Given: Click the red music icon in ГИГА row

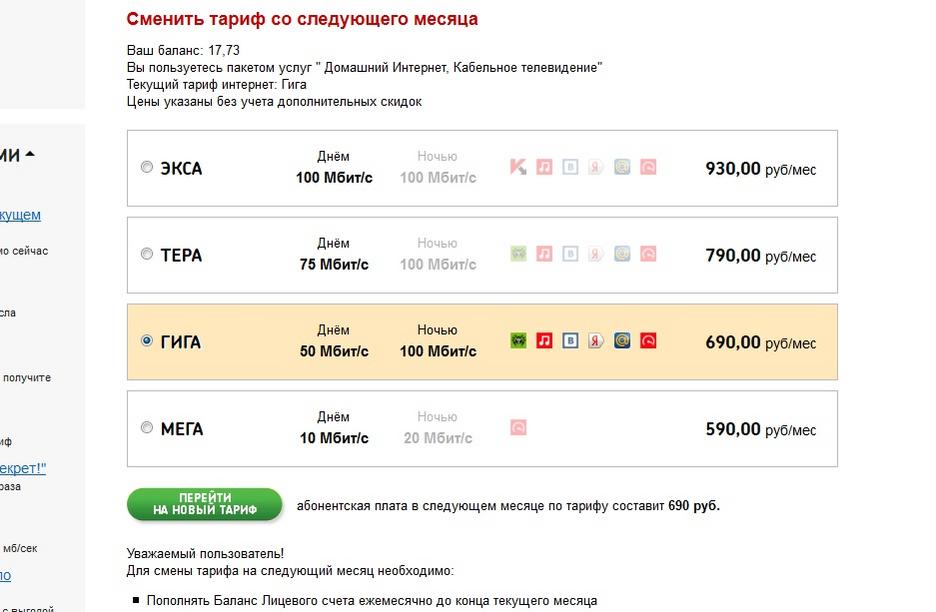Looking at the screenshot, I should point(544,341).
